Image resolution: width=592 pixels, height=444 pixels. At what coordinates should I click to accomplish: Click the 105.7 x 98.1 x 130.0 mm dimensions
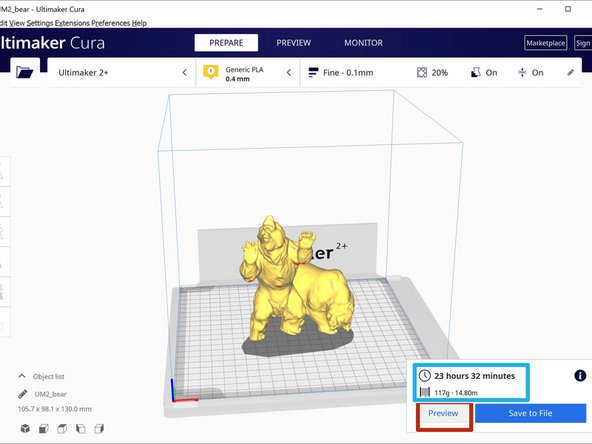tap(55, 409)
